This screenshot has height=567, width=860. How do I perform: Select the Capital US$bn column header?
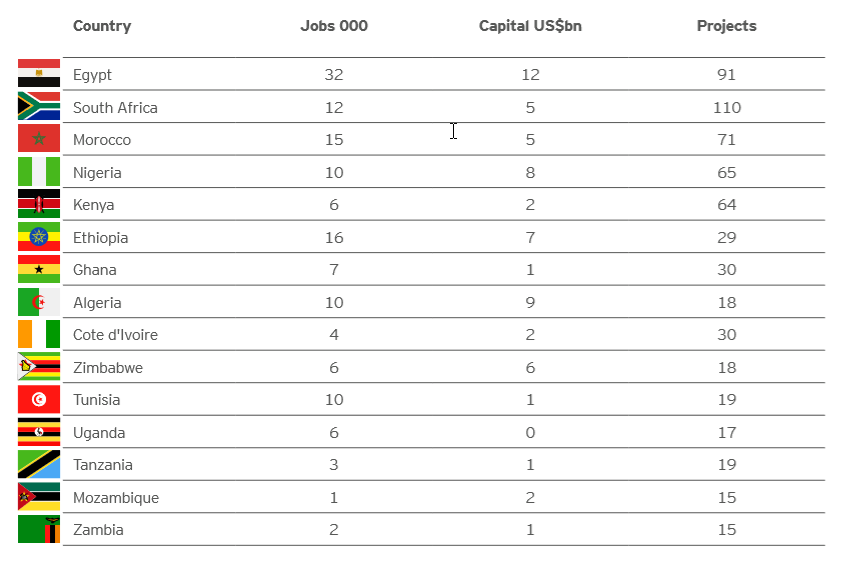[530, 26]
